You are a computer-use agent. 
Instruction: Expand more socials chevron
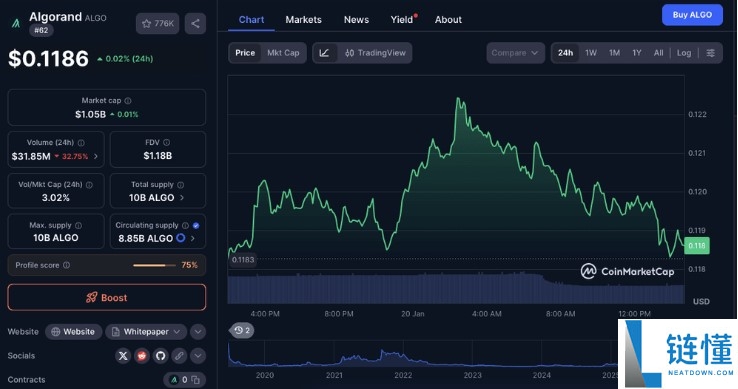tap(198, 356)
